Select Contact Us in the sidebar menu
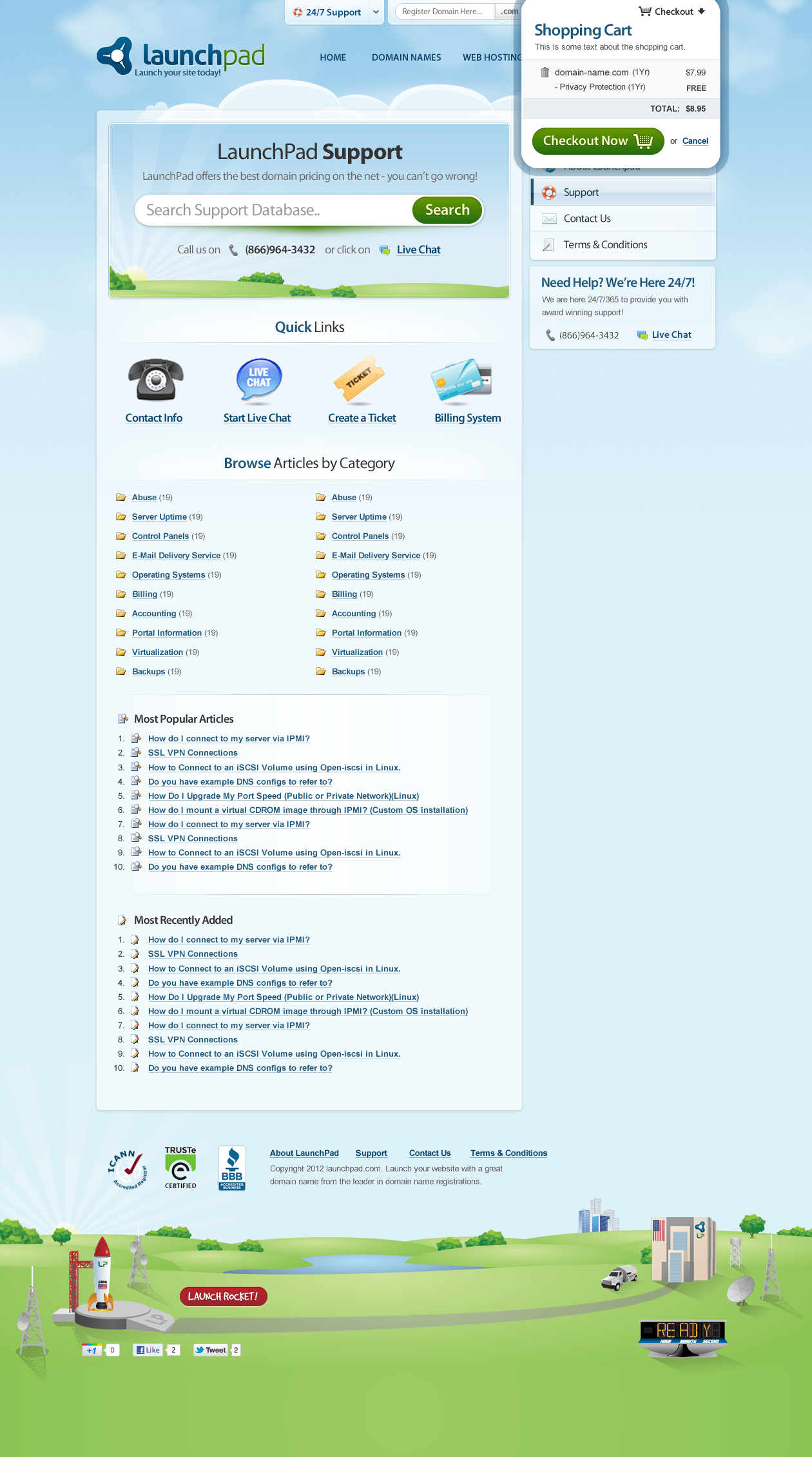Screen dimensions: 812x1457 [x=623, y=219]
